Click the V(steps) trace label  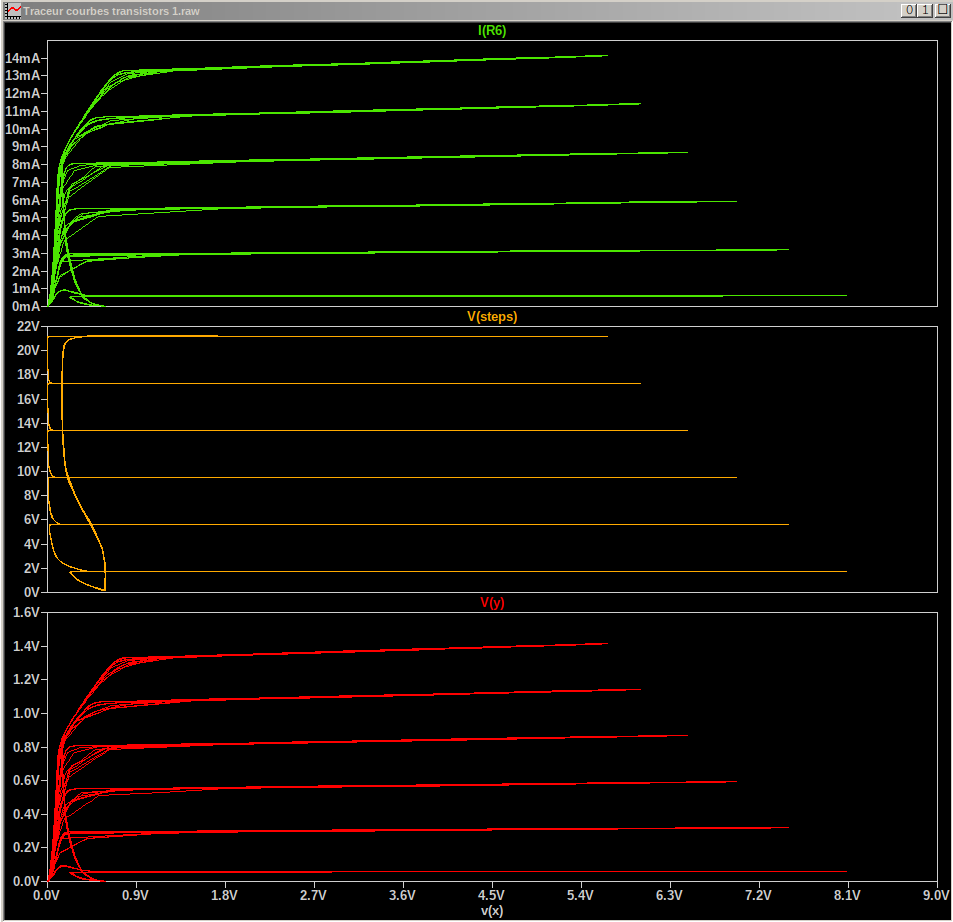point(492,317)
